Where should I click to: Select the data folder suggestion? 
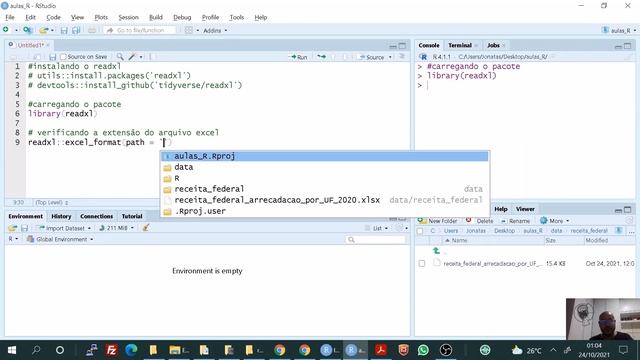[x=324, y=167]
